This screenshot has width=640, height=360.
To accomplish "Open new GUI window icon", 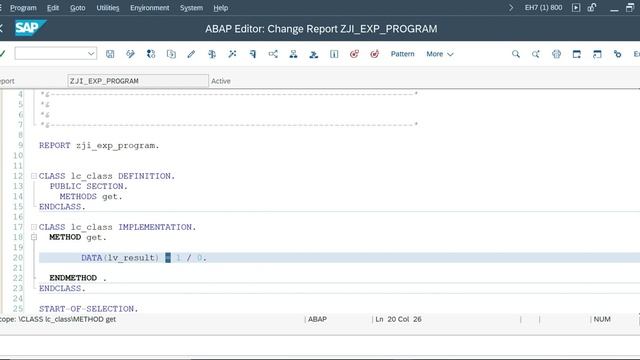I will point(577,54).
